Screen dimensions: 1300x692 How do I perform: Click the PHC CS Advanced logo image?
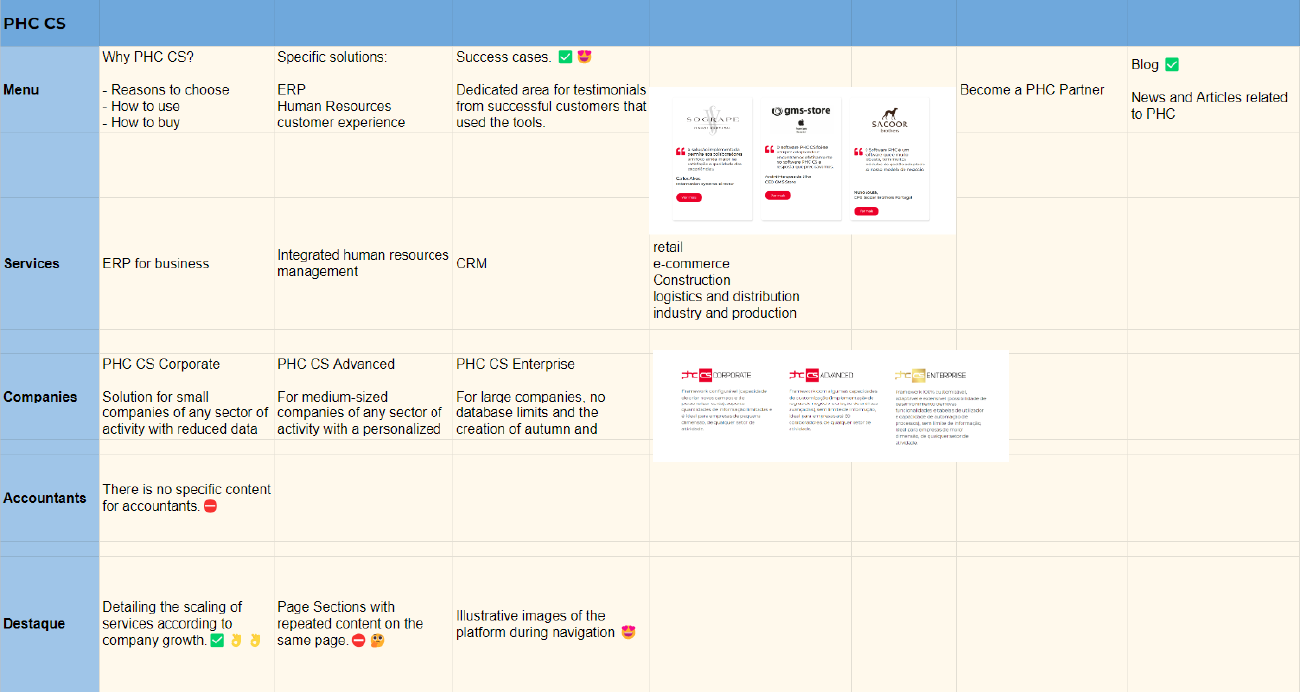coord(821,375)
